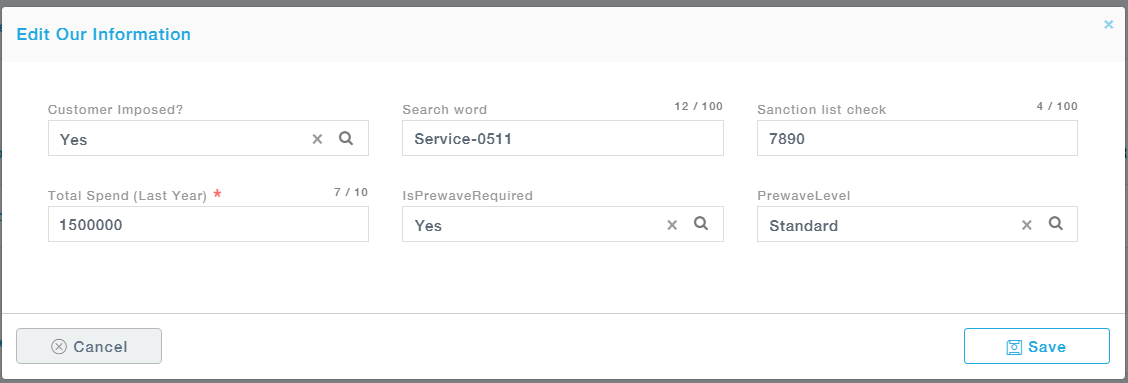
Task: Clear the Customer Imposed? value
Action: point(317,139)
